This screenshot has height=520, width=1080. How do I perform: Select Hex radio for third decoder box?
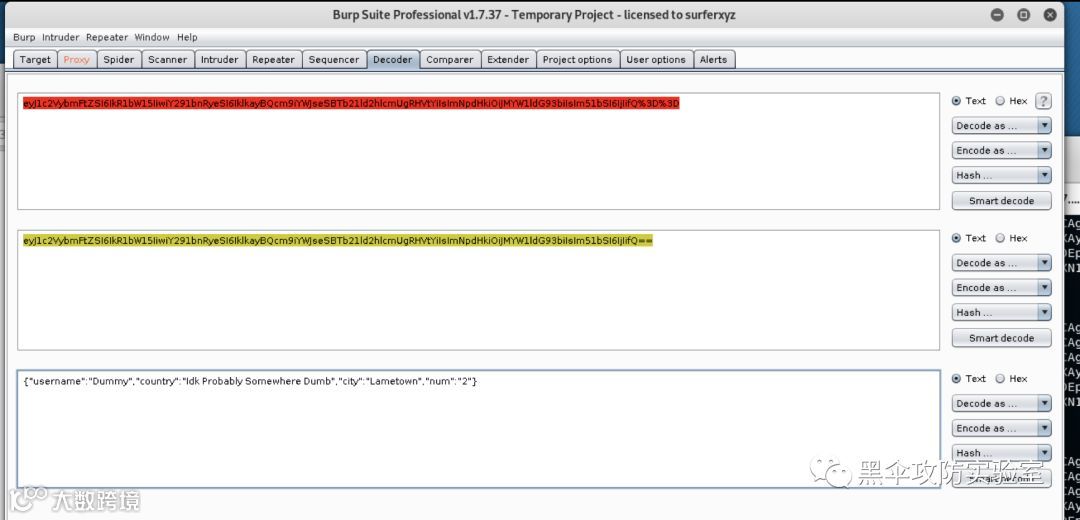(x=1000, y=378)
